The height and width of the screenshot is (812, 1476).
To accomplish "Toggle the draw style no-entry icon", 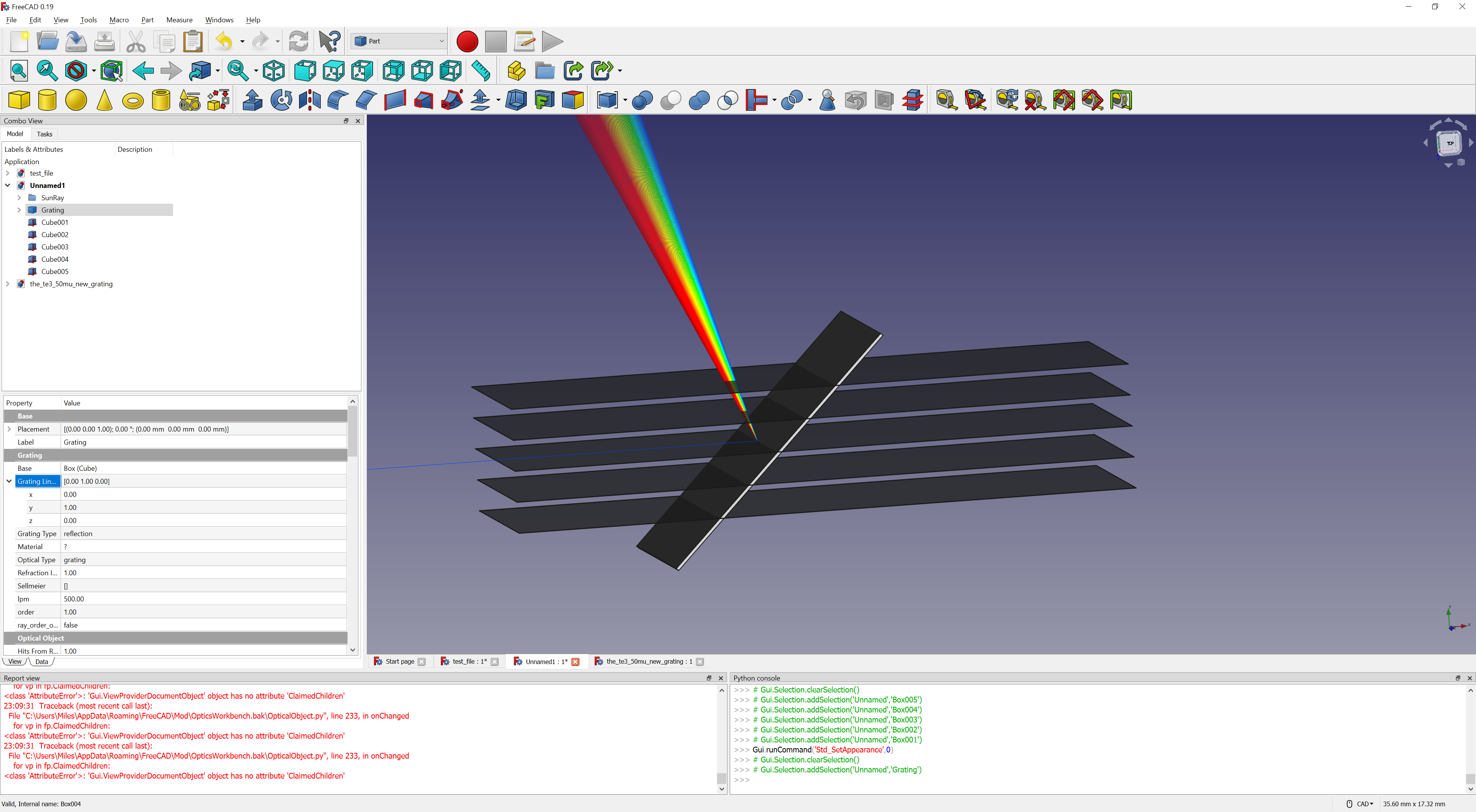I will coord(76,71).
